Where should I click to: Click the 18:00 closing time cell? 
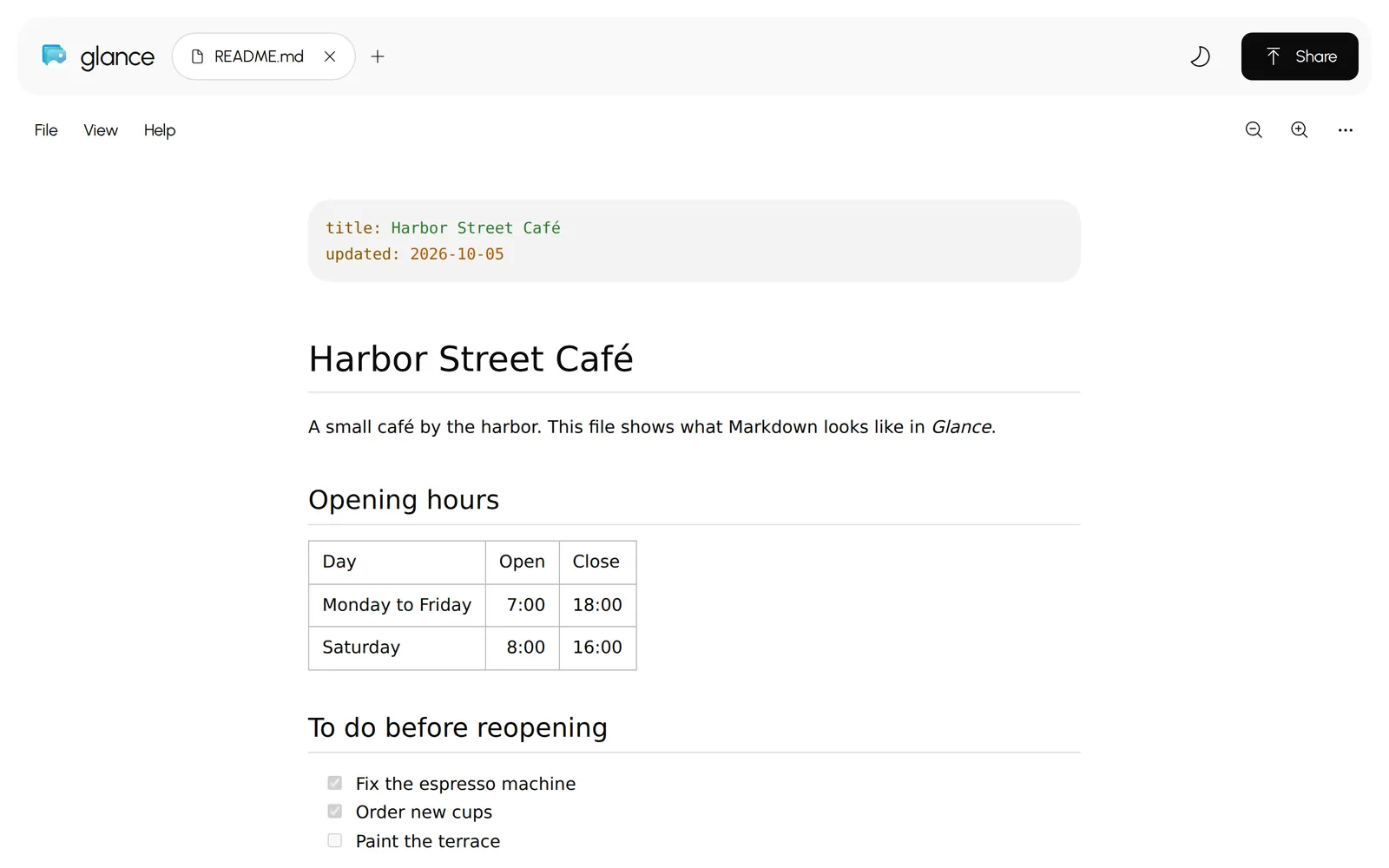pyautogui.click(x=597, y=605)
